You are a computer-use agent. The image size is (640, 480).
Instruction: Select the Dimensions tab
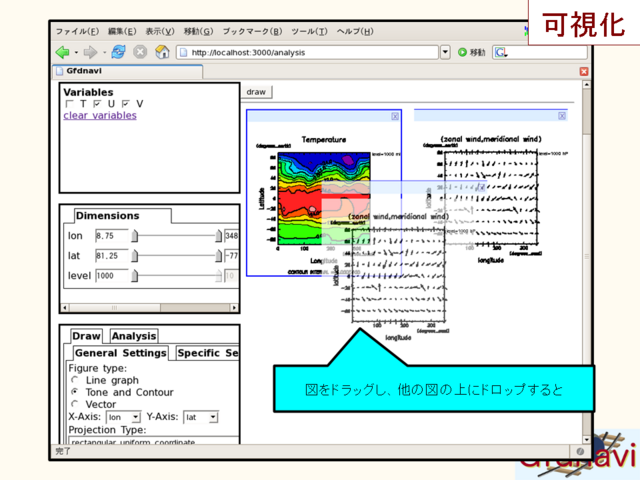122,216
